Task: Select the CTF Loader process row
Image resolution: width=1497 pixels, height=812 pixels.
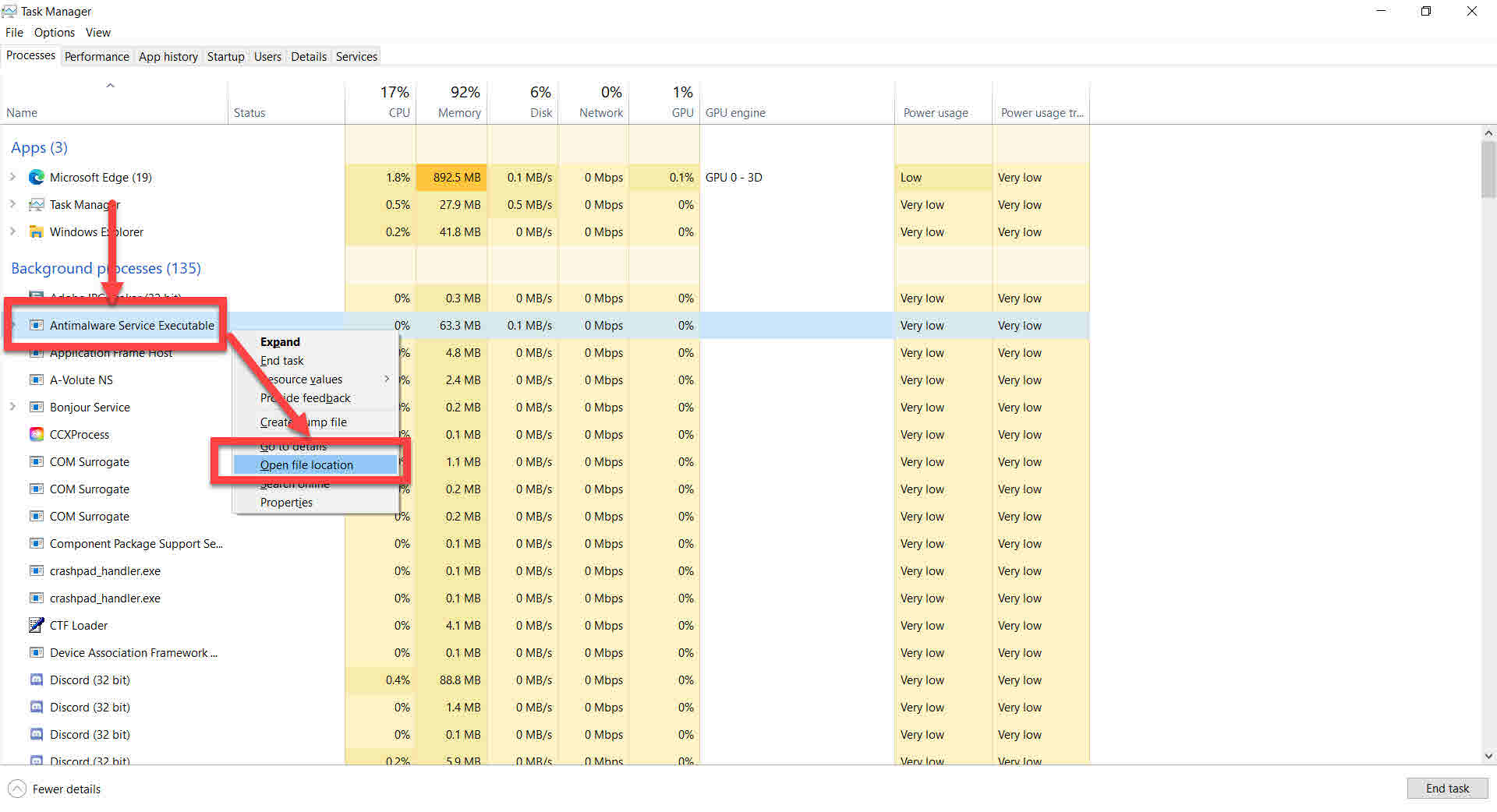Action: [544, 626]
